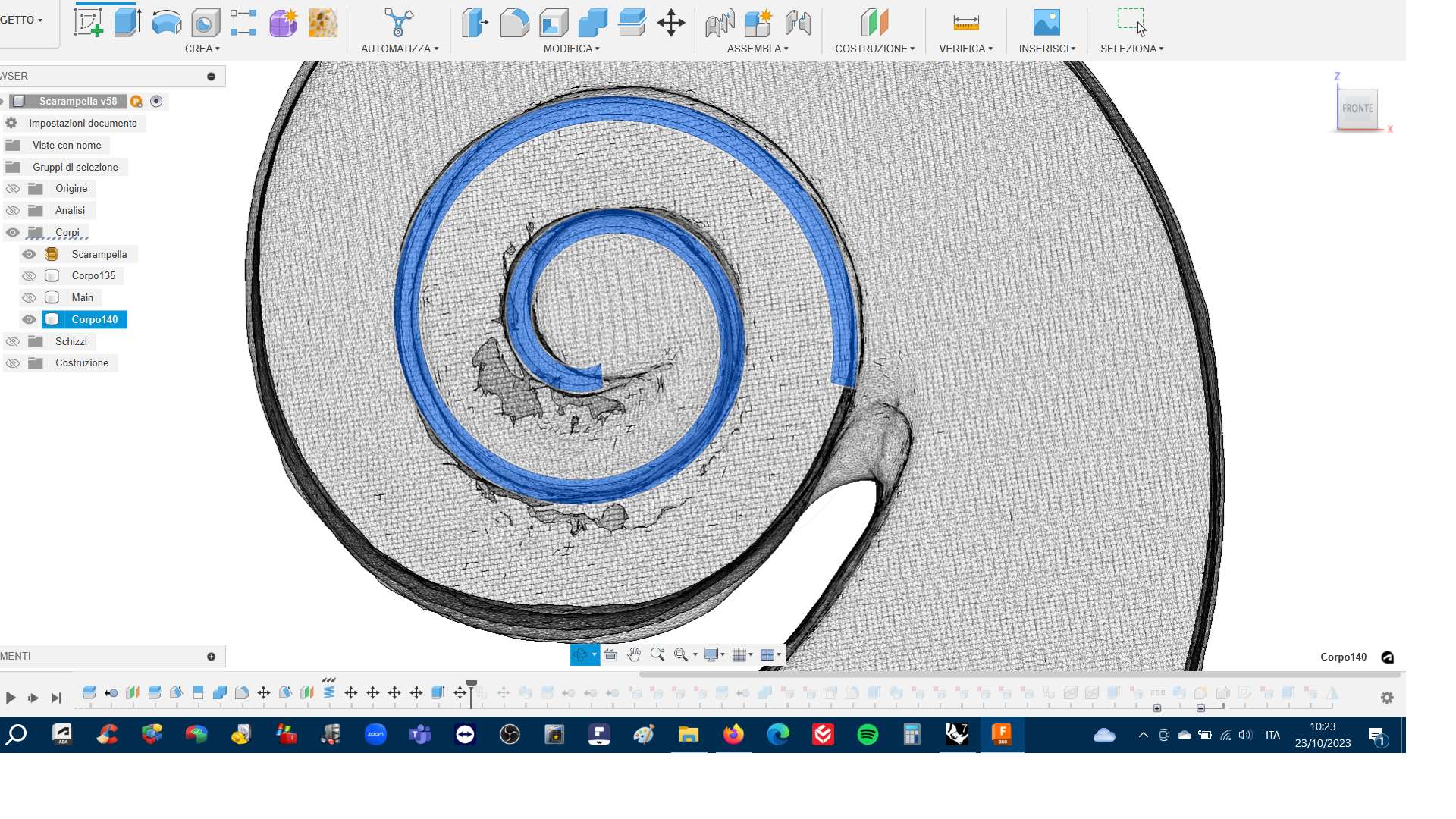The height and width of the screenshot is (819, 1456).
Task: Show the Corpo135 body
Action: point(29,276)
